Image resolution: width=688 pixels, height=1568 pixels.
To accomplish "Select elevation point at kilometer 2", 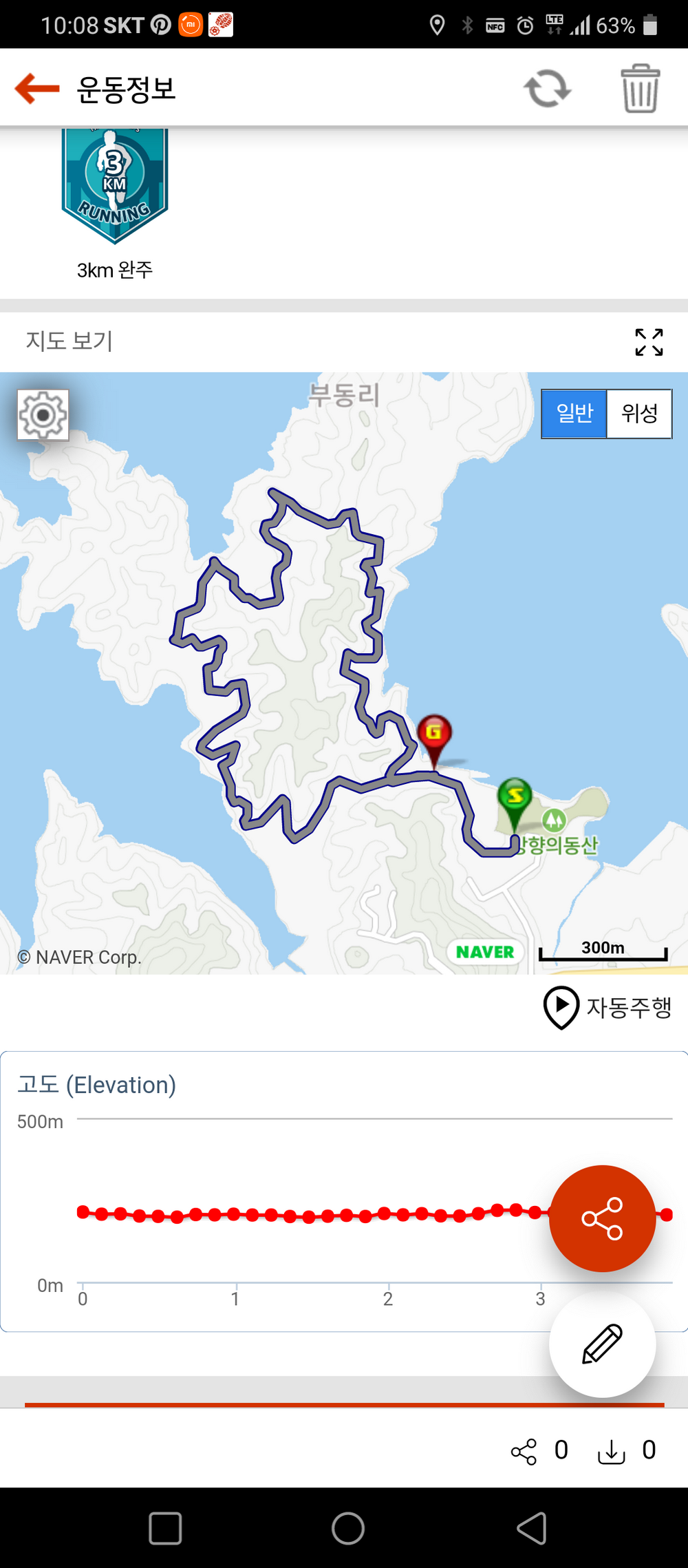I will [384, 1213].
